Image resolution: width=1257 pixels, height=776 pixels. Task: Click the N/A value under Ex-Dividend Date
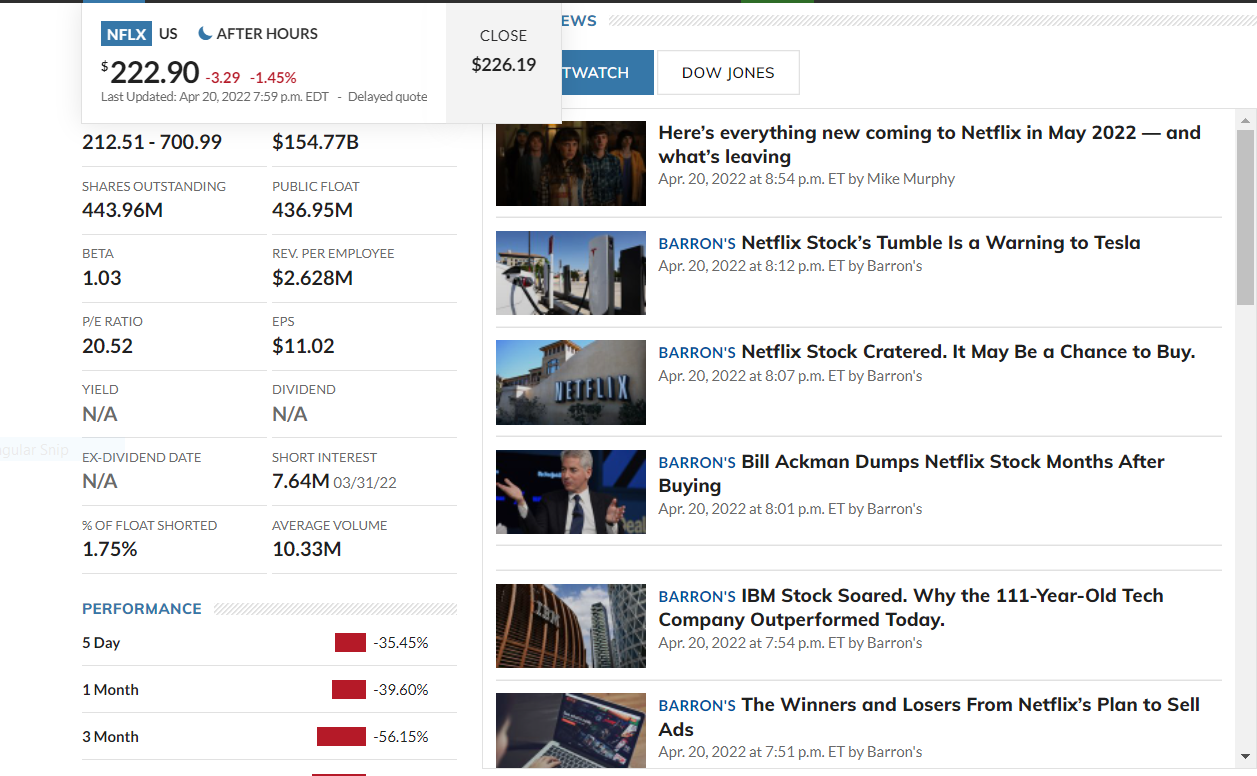[100, 482]
